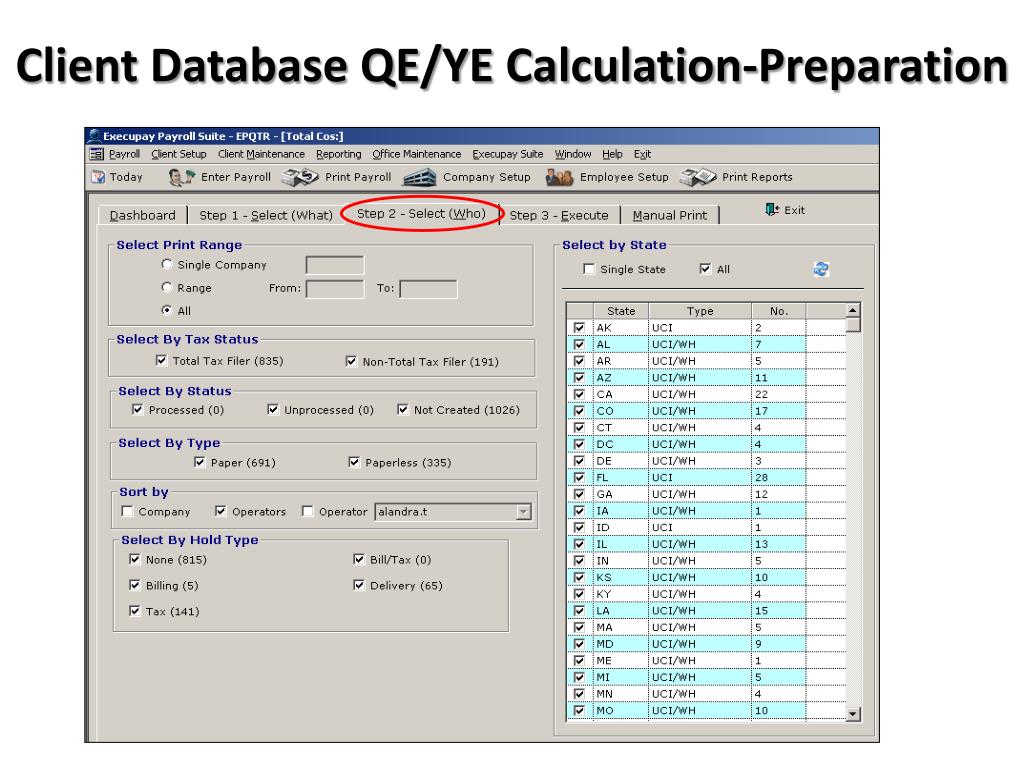Toggle hold type Delivery (65) checkbox
1024x768 pixels.
359,585
